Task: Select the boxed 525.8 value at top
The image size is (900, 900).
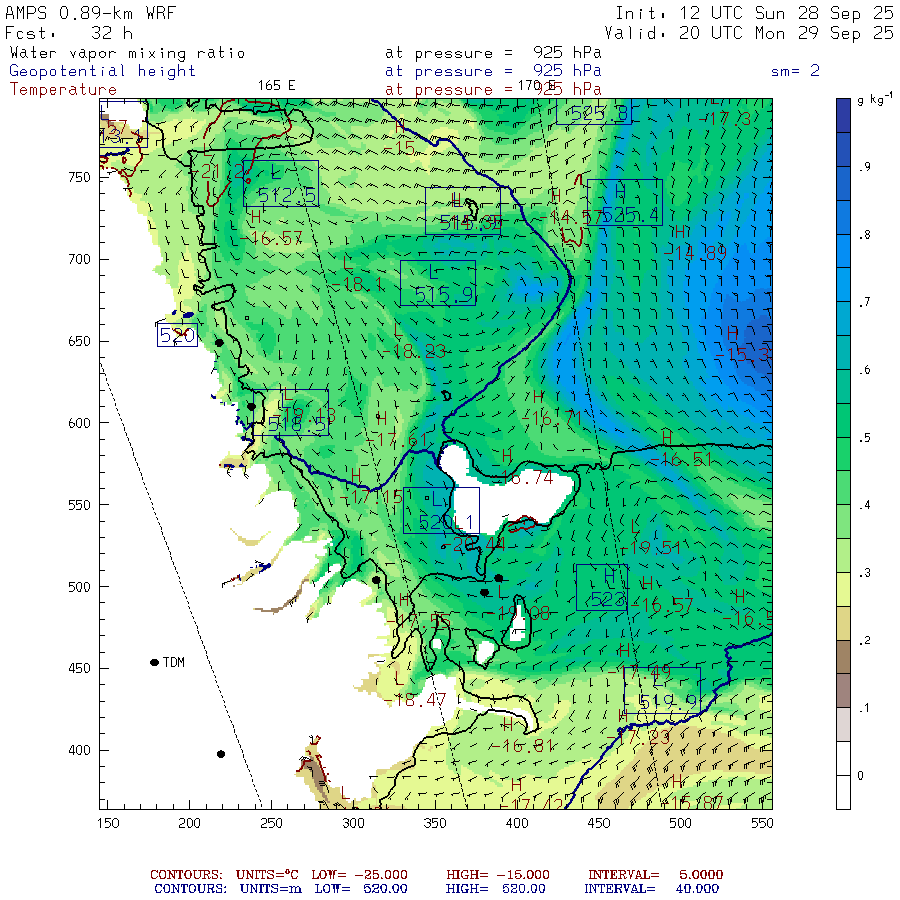Action: [593, 112]
